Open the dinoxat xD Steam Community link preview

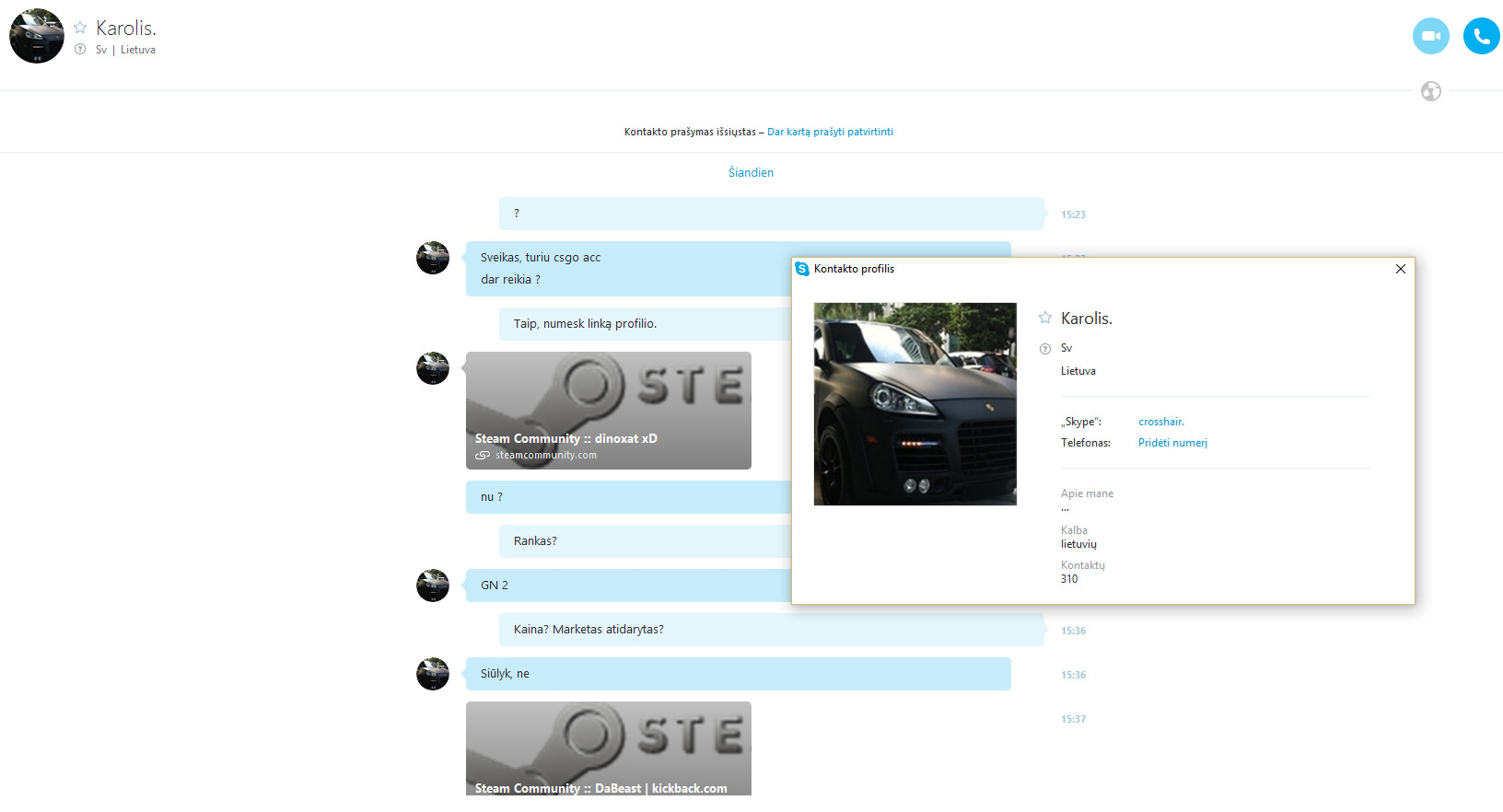coord(608,411)
